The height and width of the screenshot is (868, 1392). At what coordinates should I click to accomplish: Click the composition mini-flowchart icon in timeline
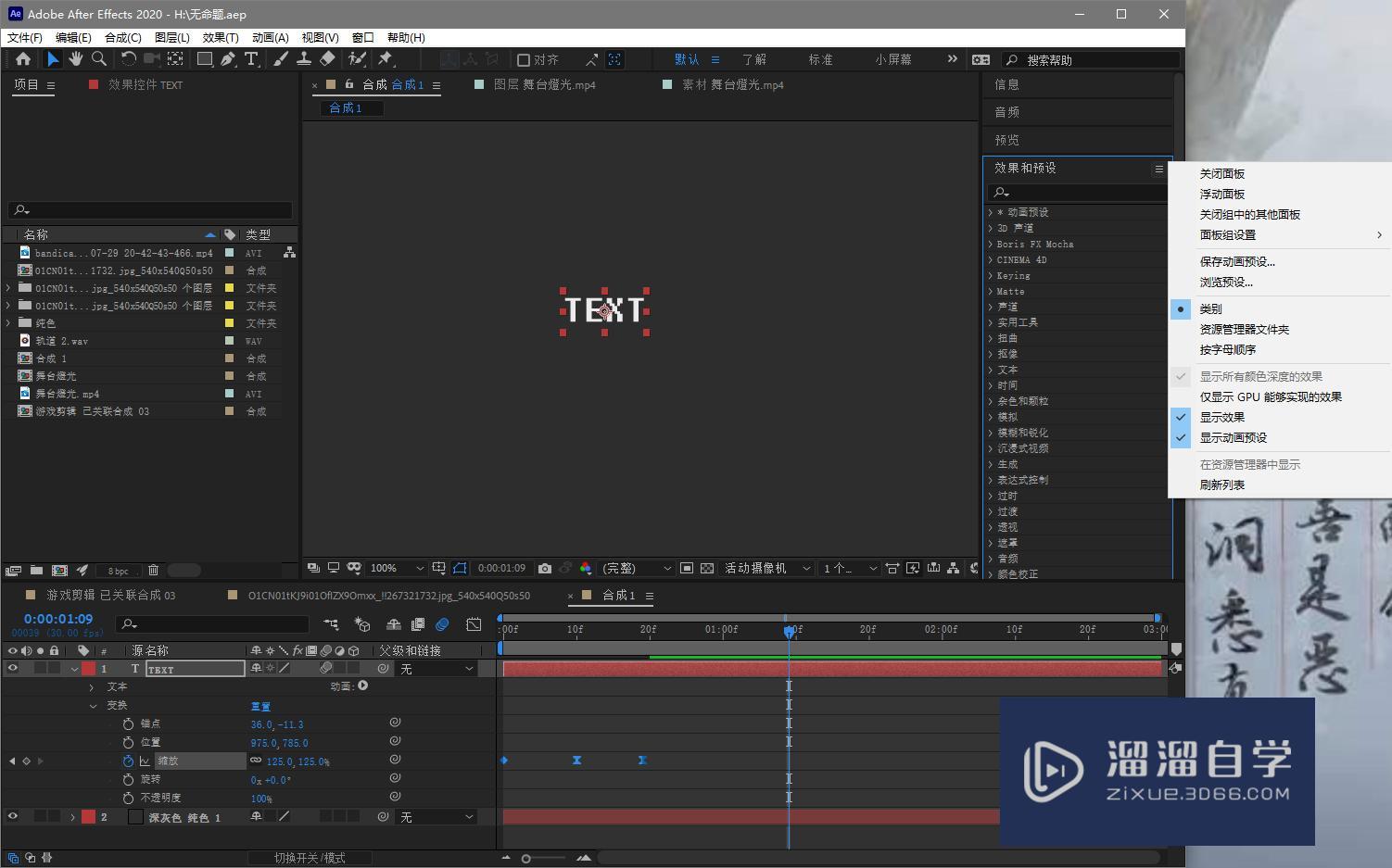(331, 624)
